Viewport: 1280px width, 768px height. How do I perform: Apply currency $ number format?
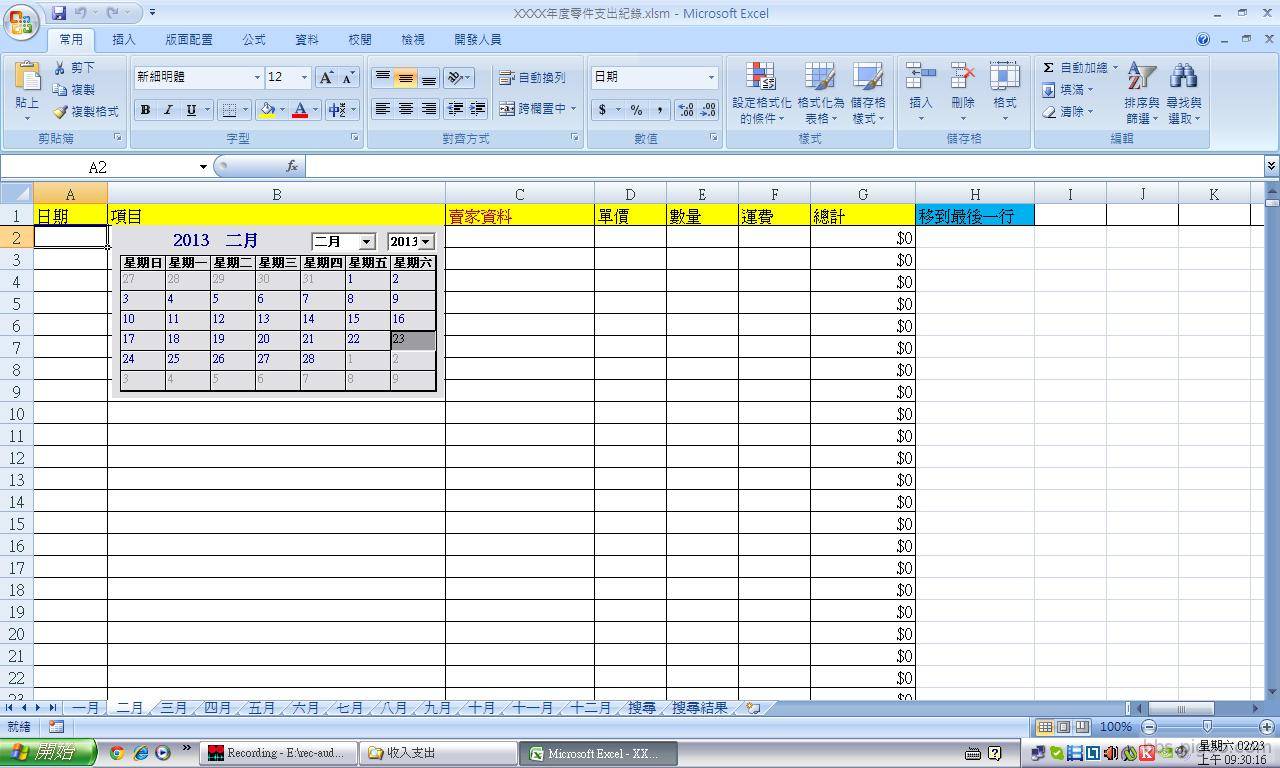point(602,109)
